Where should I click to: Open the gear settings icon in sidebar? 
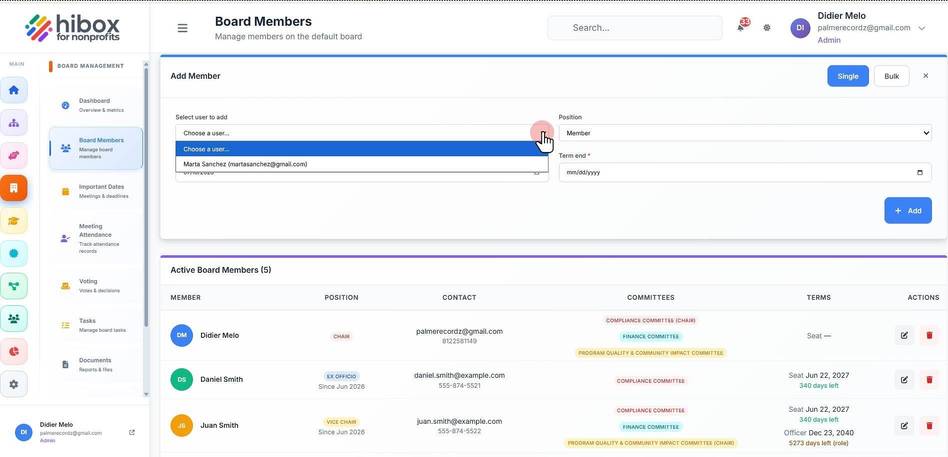(x=14, y=384)
